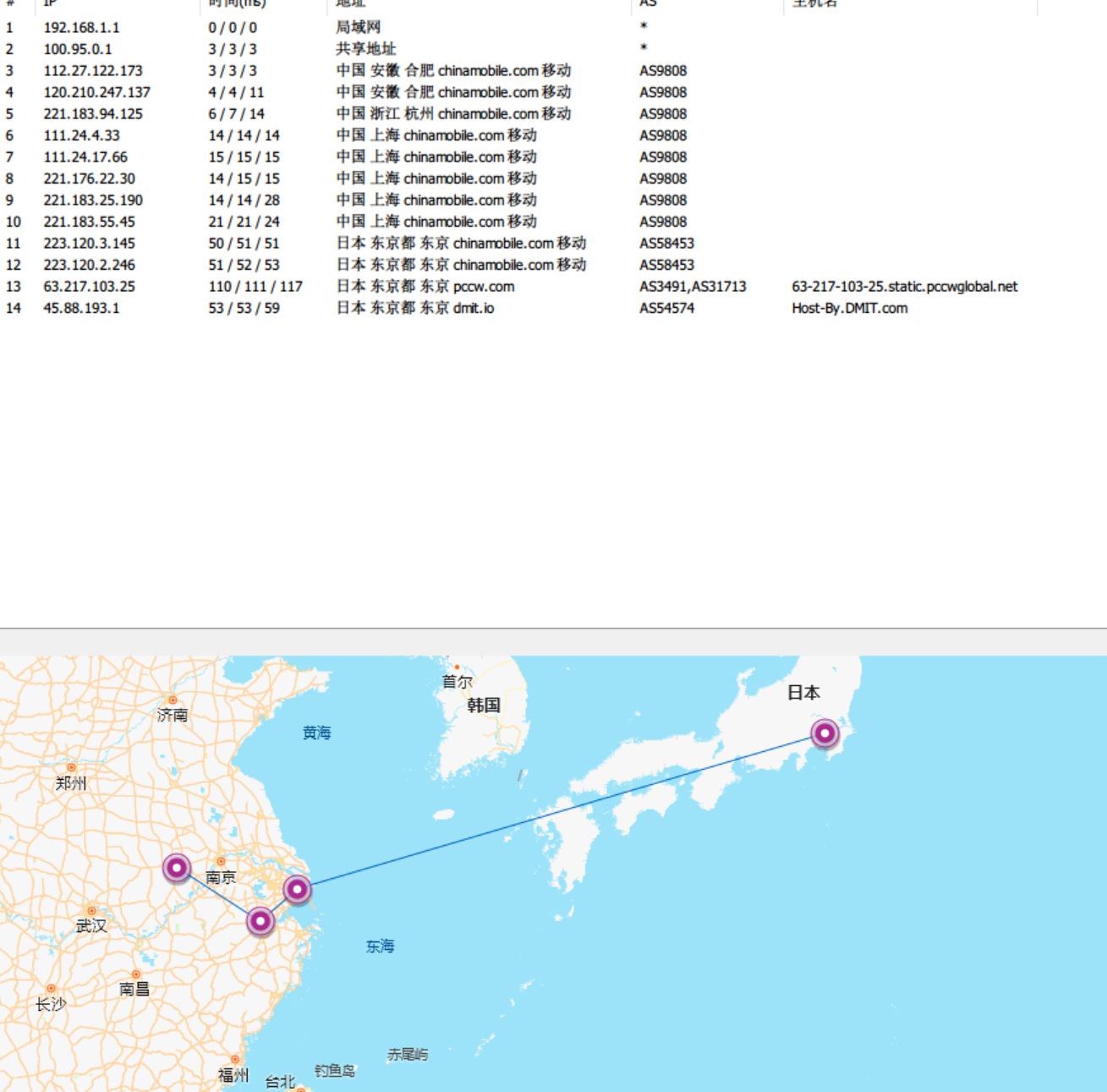Click the 中国 浙江 杭州 chinamobile.com address

pyautogui.click(x=453, y=114)
